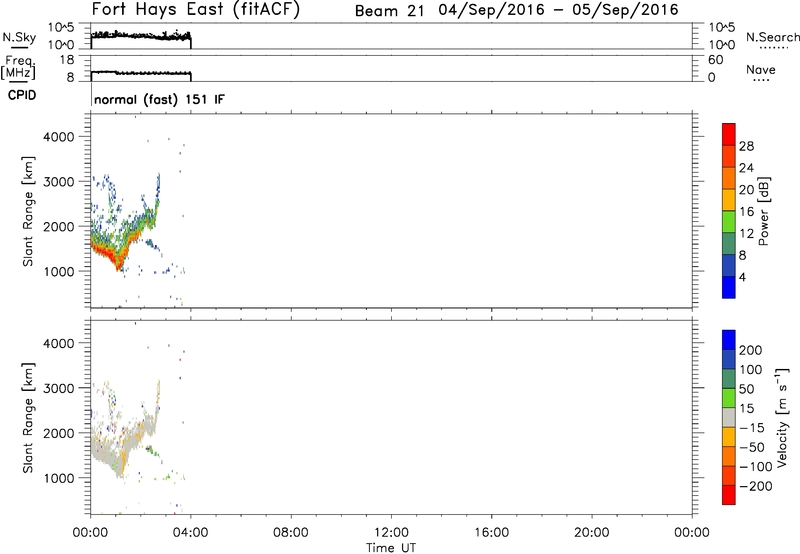This screenshot has height=554, width=800.
Task: Click the "N.Sky" legend label
Action: click(19, 37)
